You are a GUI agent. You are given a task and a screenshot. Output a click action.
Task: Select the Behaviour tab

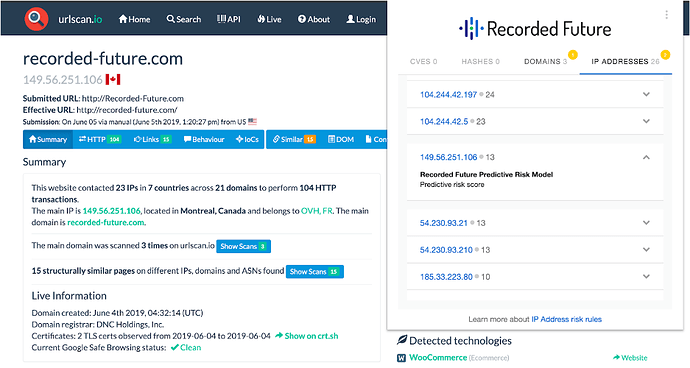pyautogui.click(x=204, y=139)
